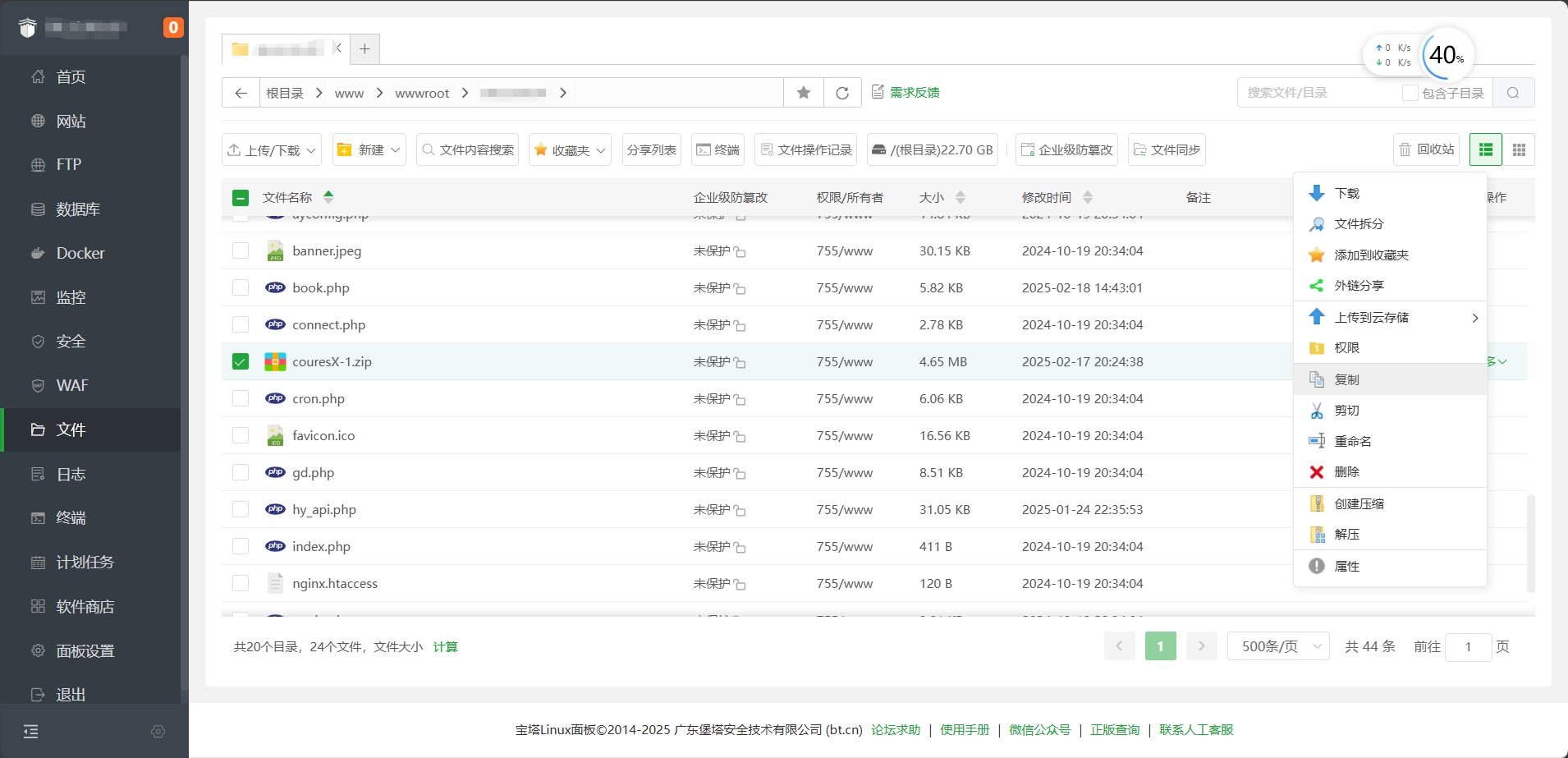The height and width of the screenshot is (758, 1568).
Task: Check the banner.jpeg row checkbox
Action: (241, 250)
